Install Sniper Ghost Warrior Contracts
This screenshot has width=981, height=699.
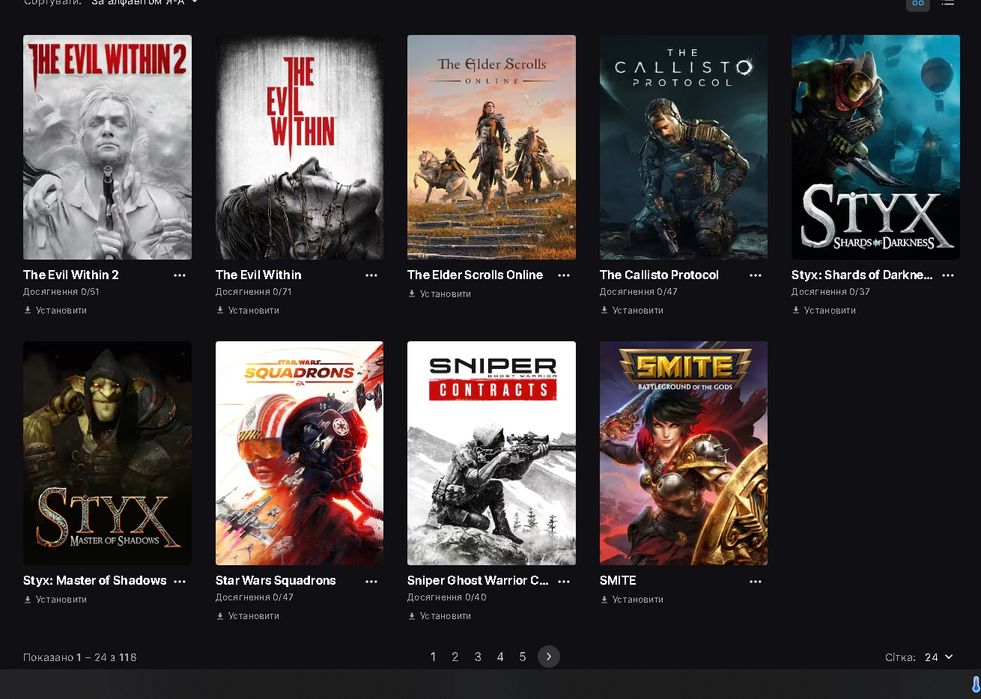click(439, 616)
